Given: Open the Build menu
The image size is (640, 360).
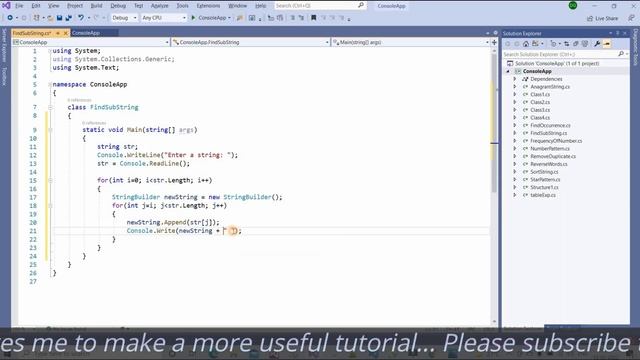Looking at the screenshot, I should pyautogui.click(x=96, y=6).
